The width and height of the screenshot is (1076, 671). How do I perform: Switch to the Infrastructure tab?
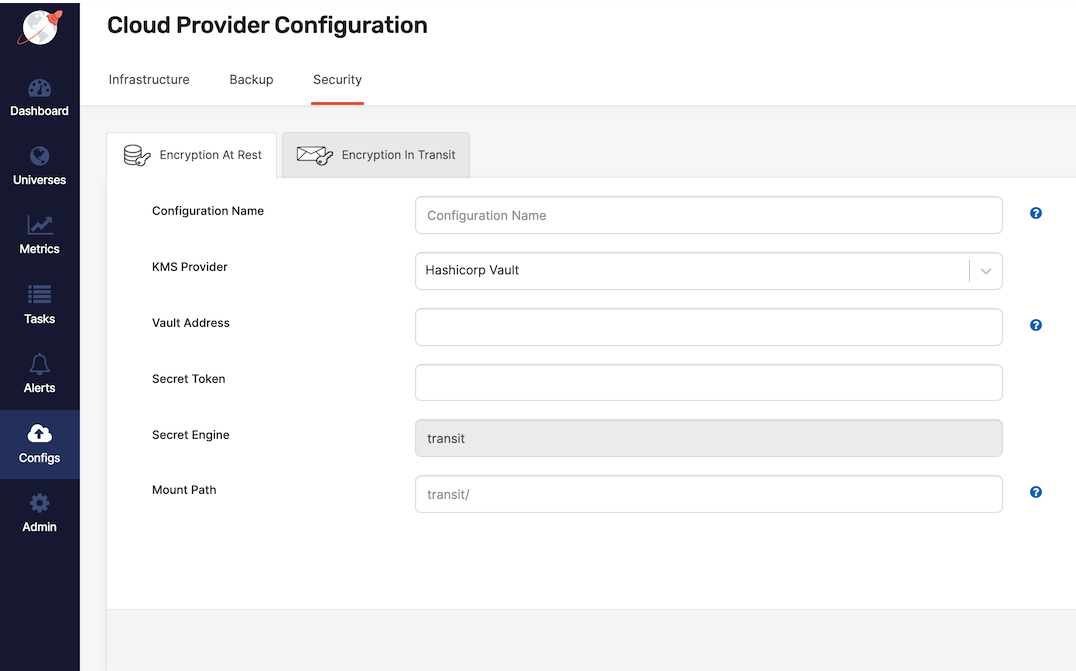click(x=149, y=80)
